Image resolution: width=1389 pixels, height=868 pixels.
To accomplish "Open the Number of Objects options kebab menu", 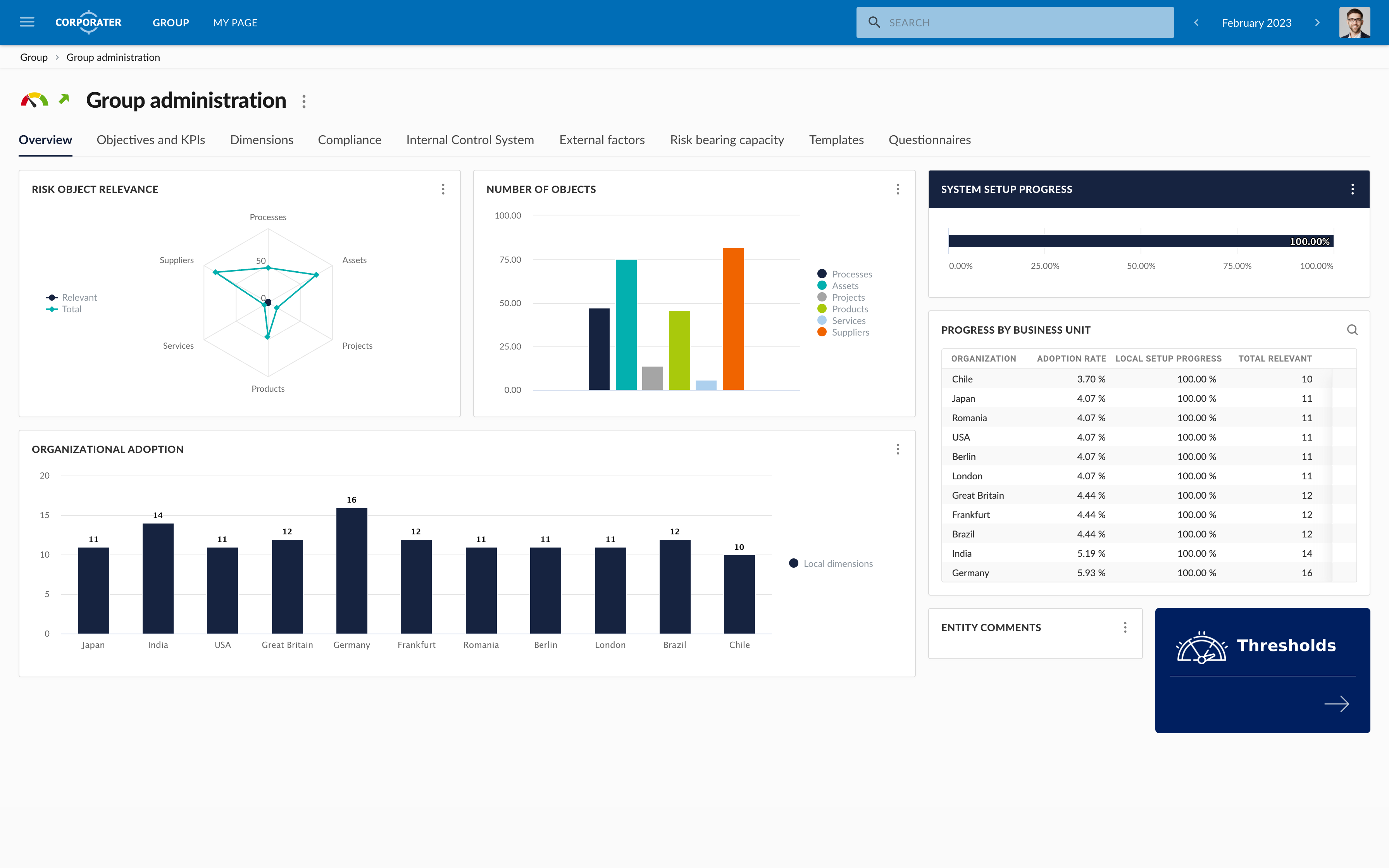I will 898,189.
